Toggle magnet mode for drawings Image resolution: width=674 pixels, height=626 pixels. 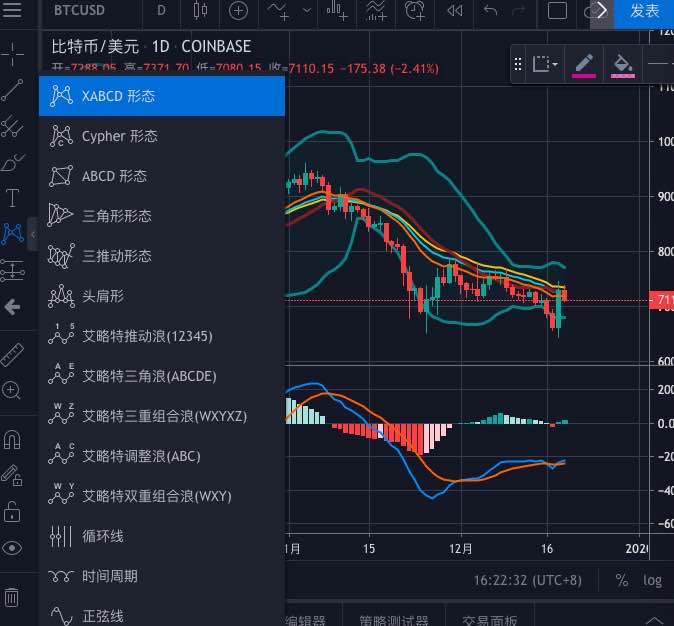[x=12, y=440]
